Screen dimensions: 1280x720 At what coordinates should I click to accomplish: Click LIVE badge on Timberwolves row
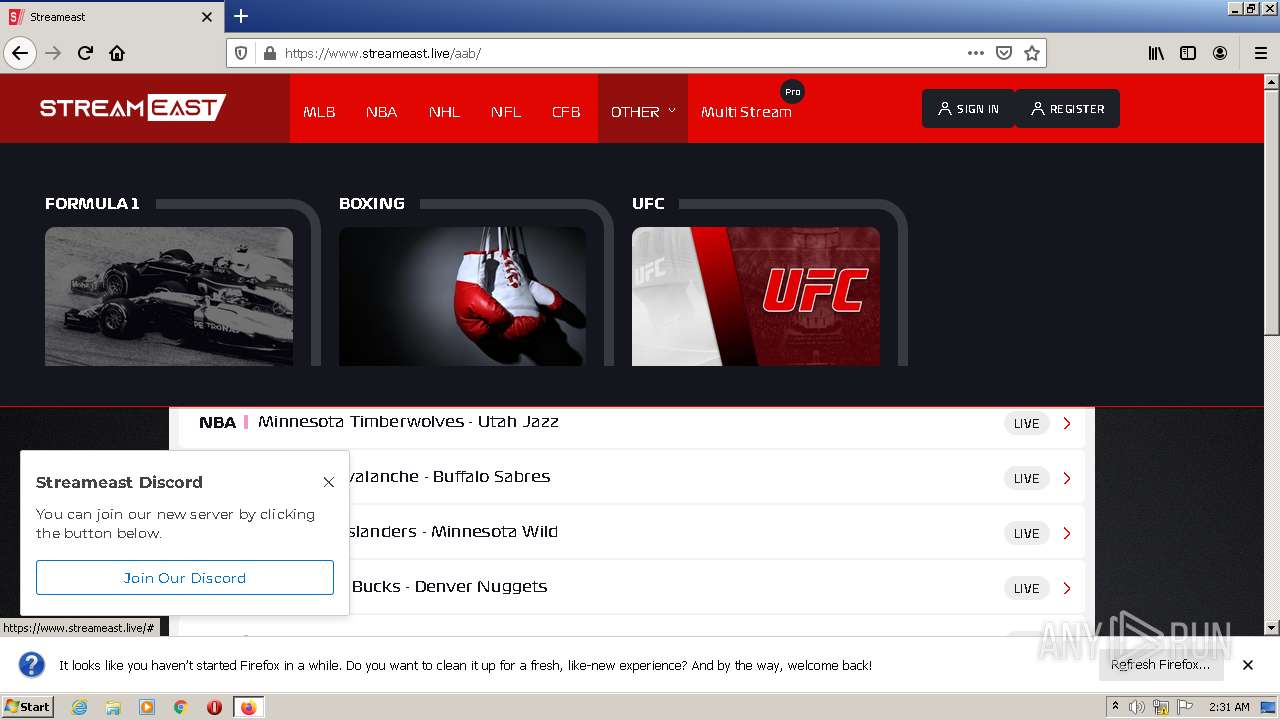1027,423
